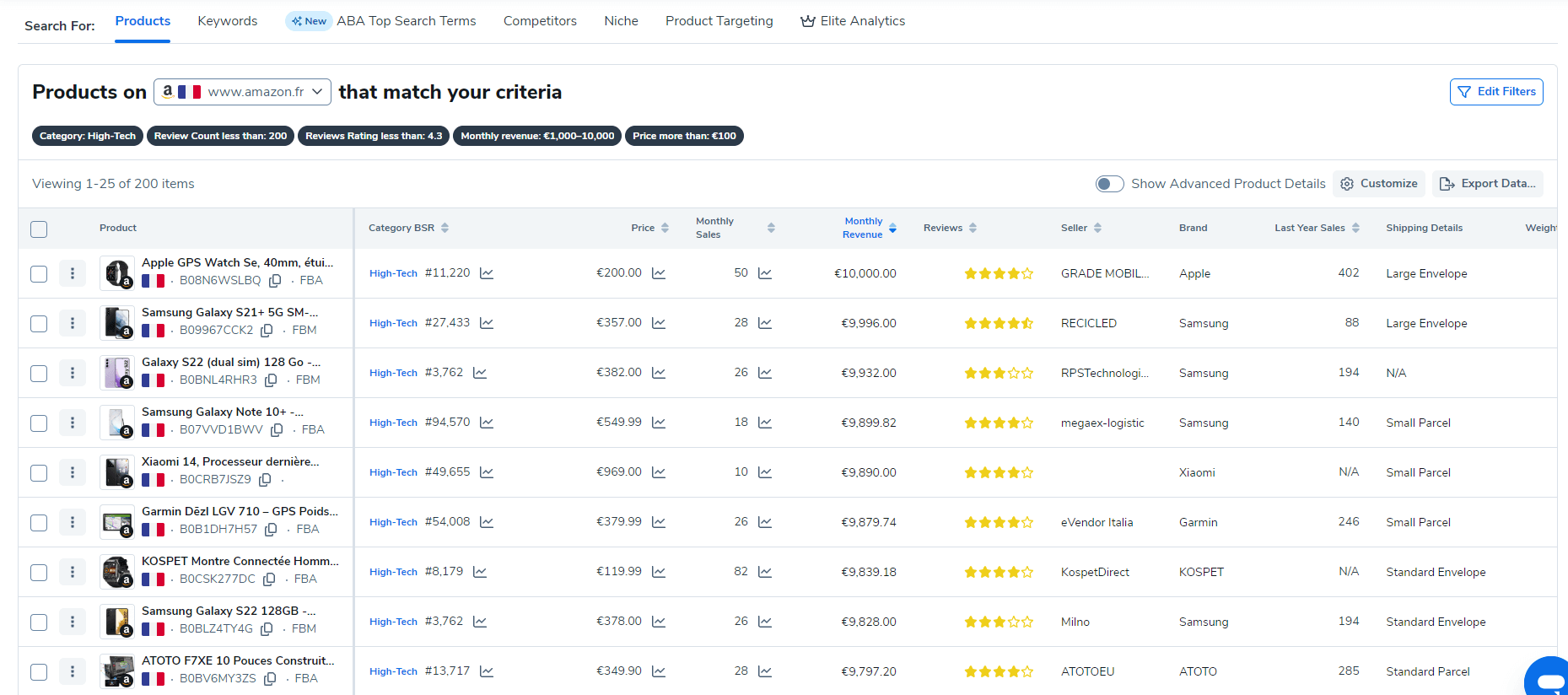
Task: View monthly sales trend chart for KOSPET Montre
Action: click(x=765, y=572)
